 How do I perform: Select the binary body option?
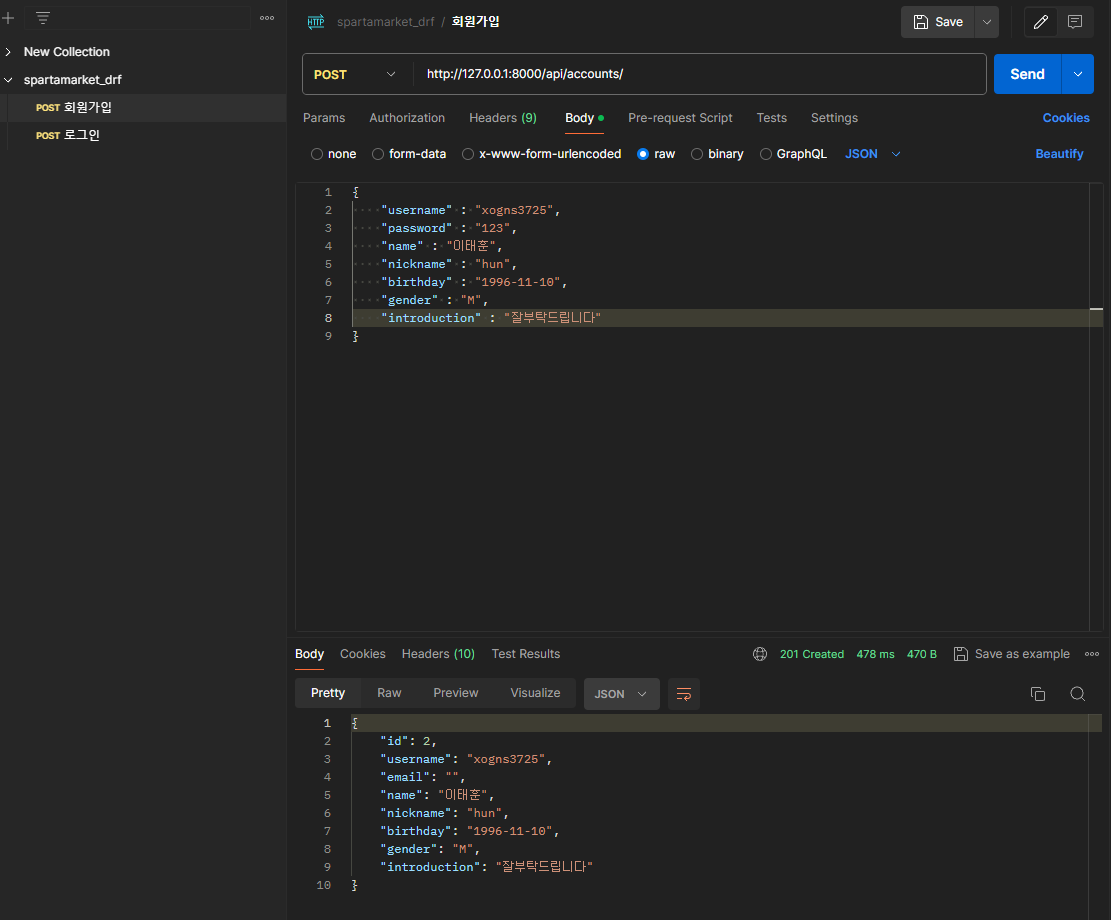click(x=697, y=154)
